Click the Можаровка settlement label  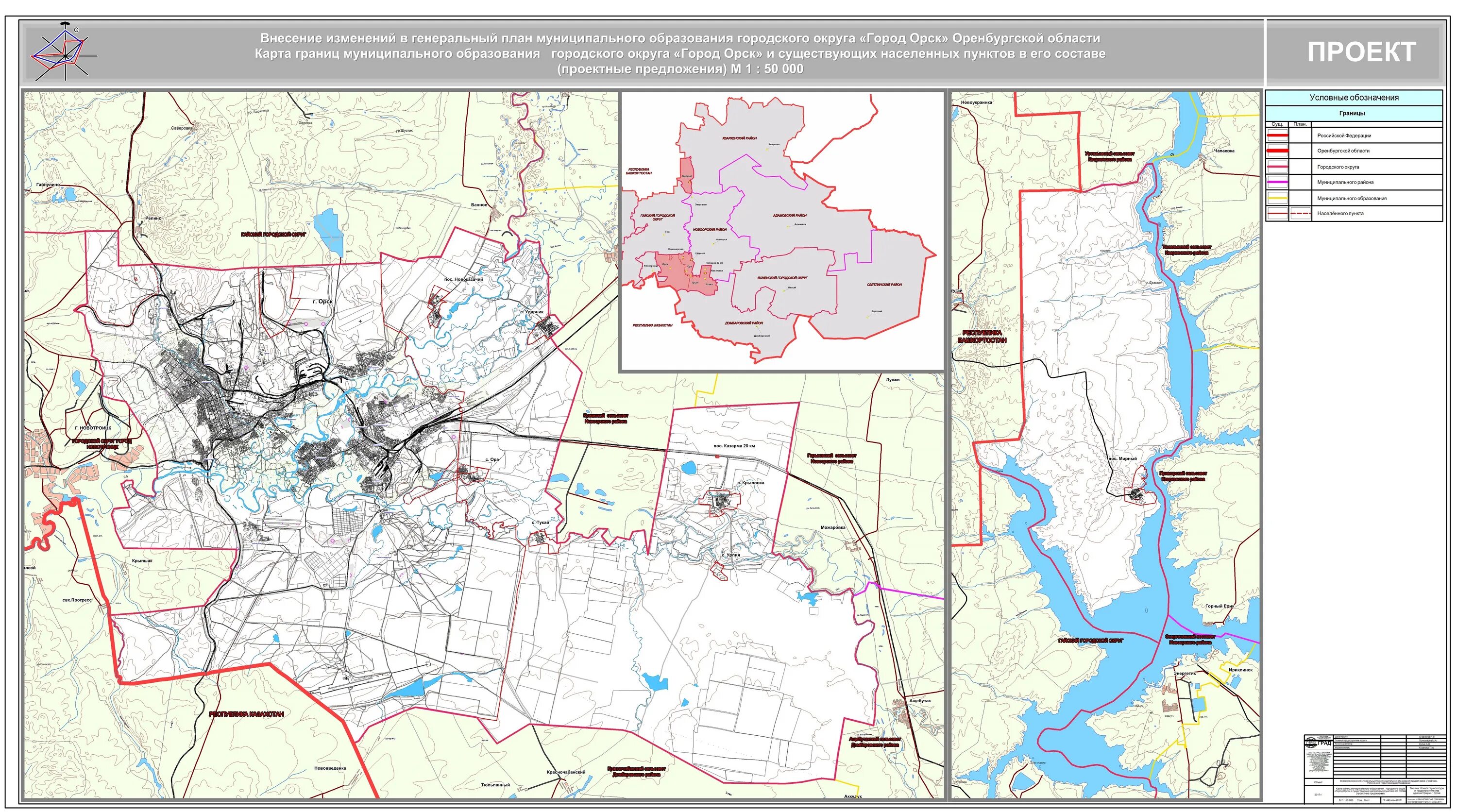pyautogui.click(x=832, y=527)
